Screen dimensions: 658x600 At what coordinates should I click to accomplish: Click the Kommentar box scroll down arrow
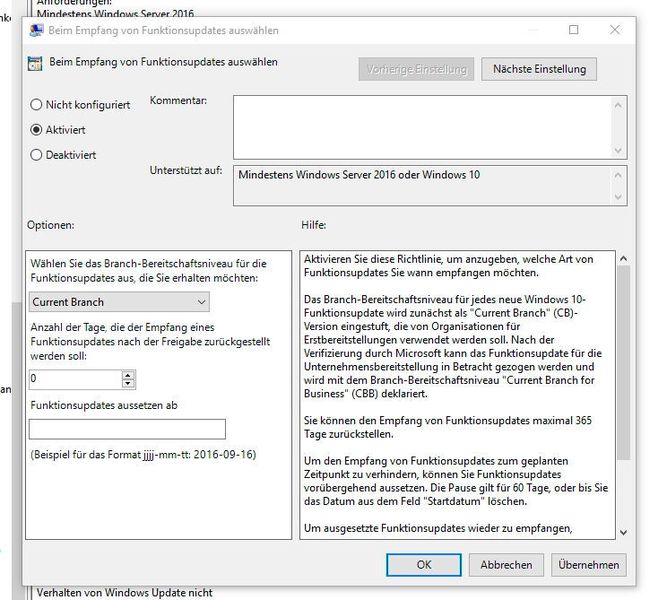point(618,150)
